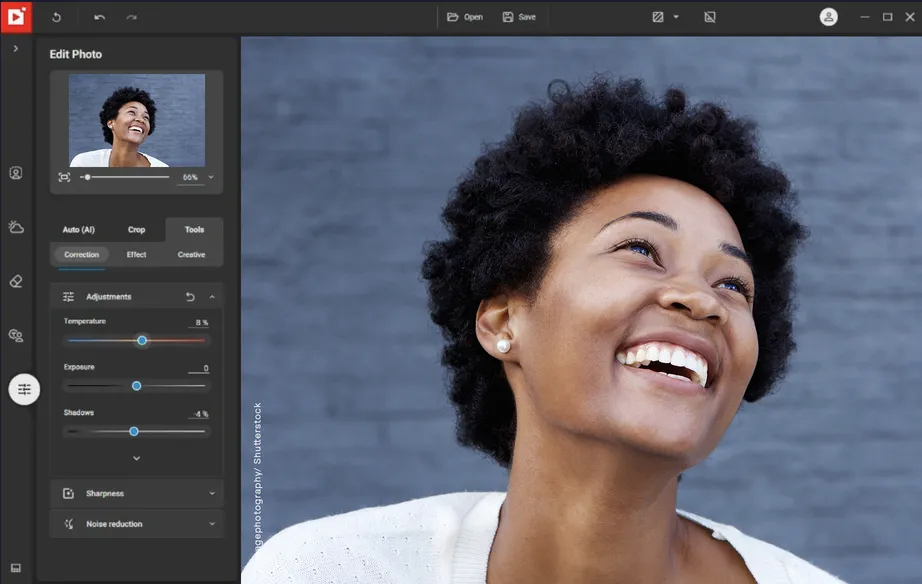
Task: Open the zoom percentage dropdown
Action: click(x=211, y=177)
